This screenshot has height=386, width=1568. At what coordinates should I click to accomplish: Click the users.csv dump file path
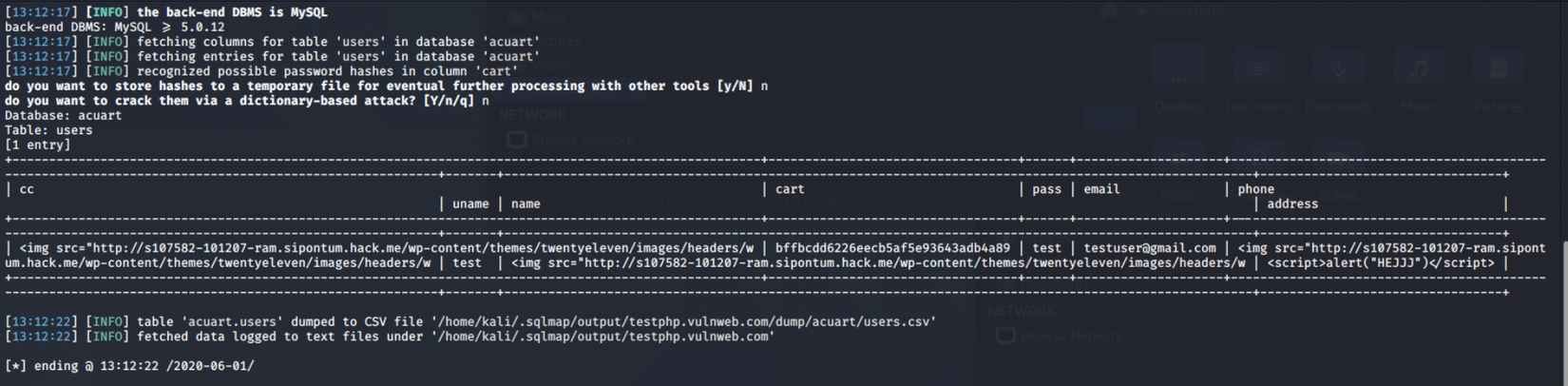pyautogui.click(x=684, y=321)
